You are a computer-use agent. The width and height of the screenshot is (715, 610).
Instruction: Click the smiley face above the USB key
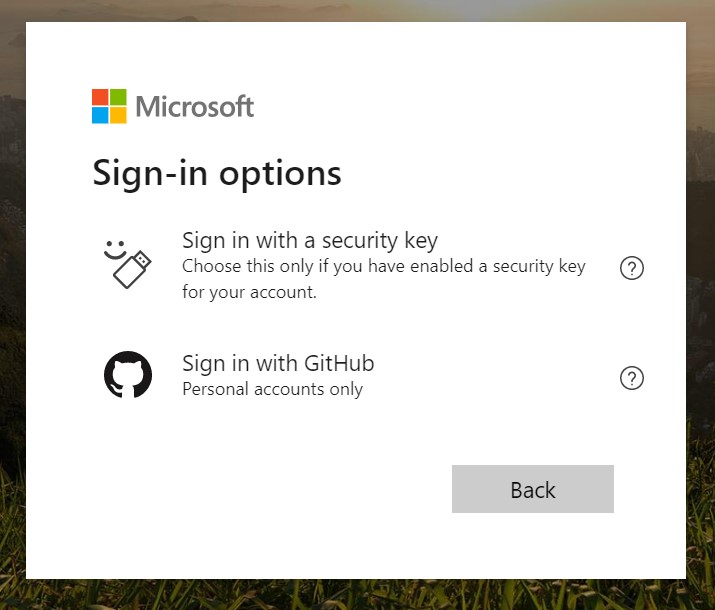(x=114, y=250)
